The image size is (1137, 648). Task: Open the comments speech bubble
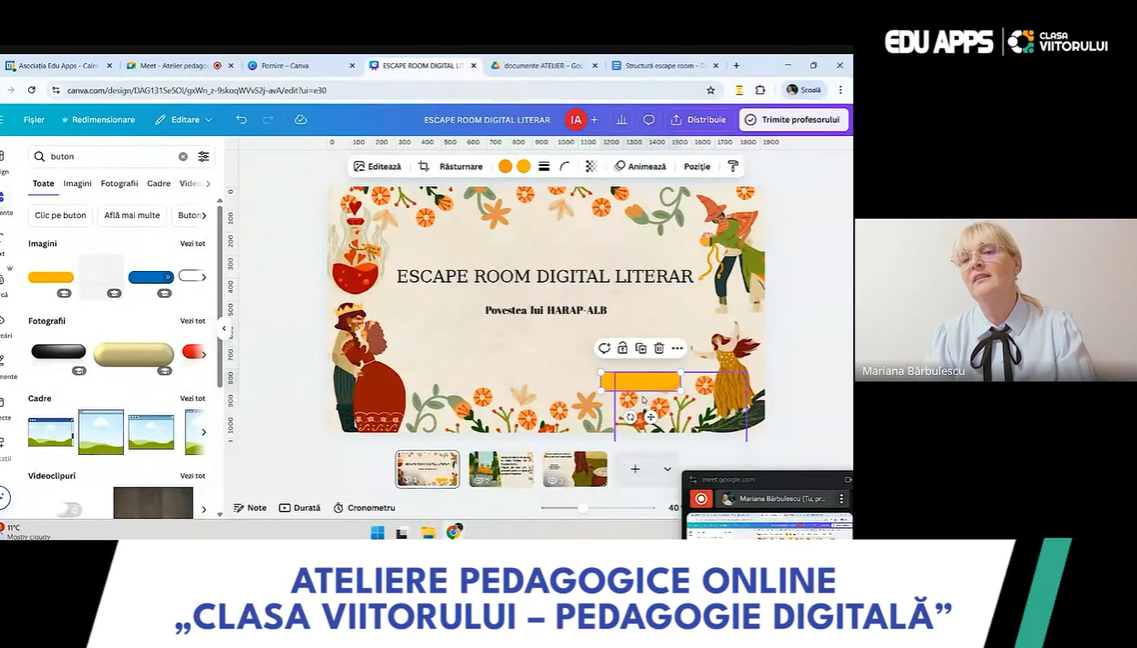click(649, 120)
